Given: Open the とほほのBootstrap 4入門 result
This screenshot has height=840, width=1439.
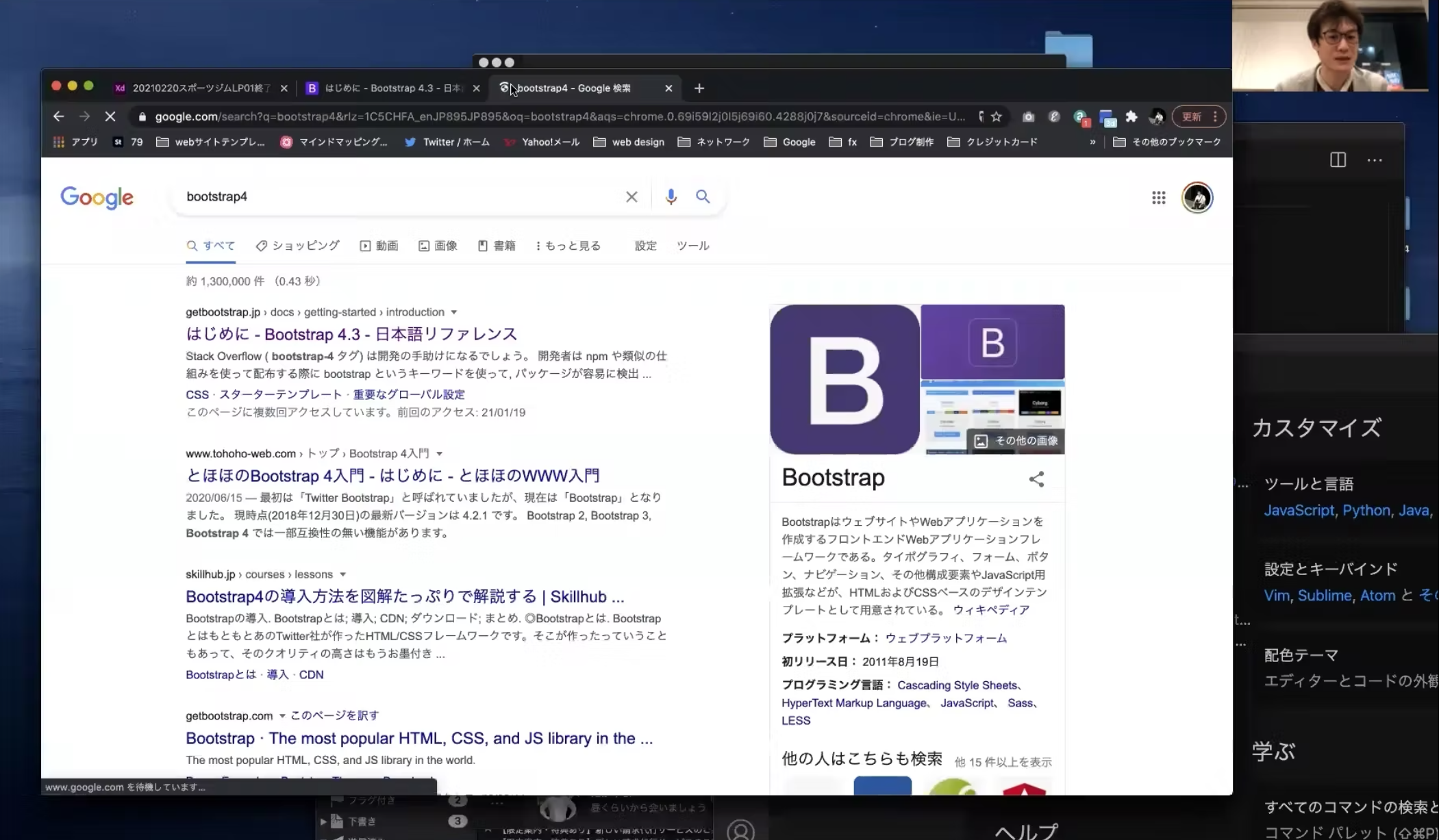Looking at the screenshot, I should click(392, 476).
